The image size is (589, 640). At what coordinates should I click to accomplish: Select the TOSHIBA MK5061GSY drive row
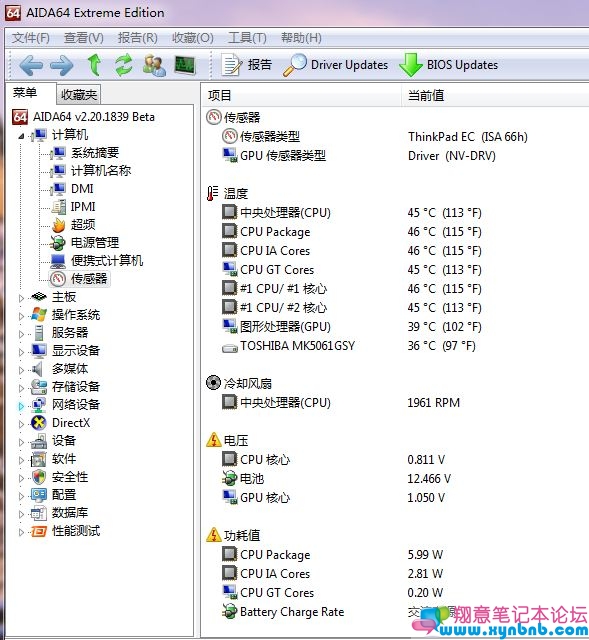[x=349, y=346]
